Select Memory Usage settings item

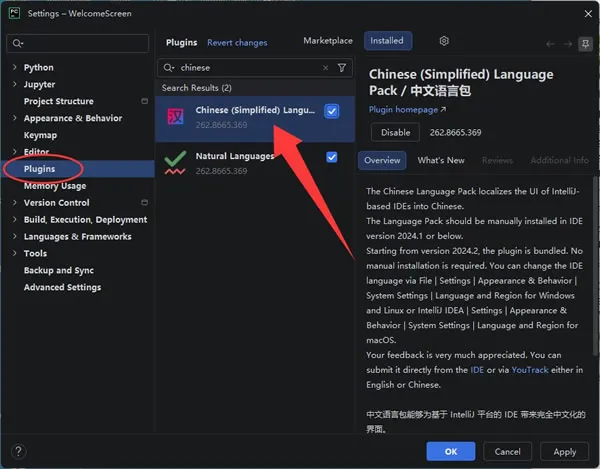[x=55, y=186]
